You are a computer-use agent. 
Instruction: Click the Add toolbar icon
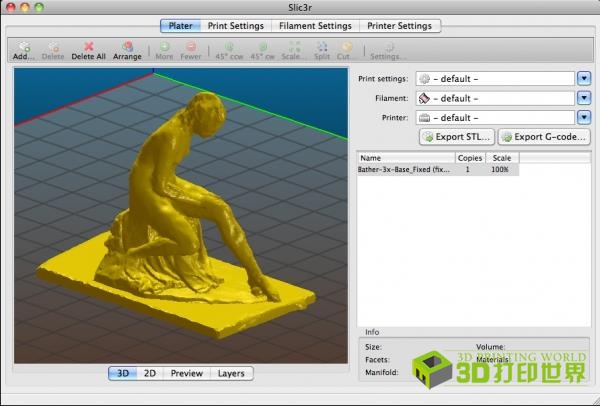click(24, 47)
